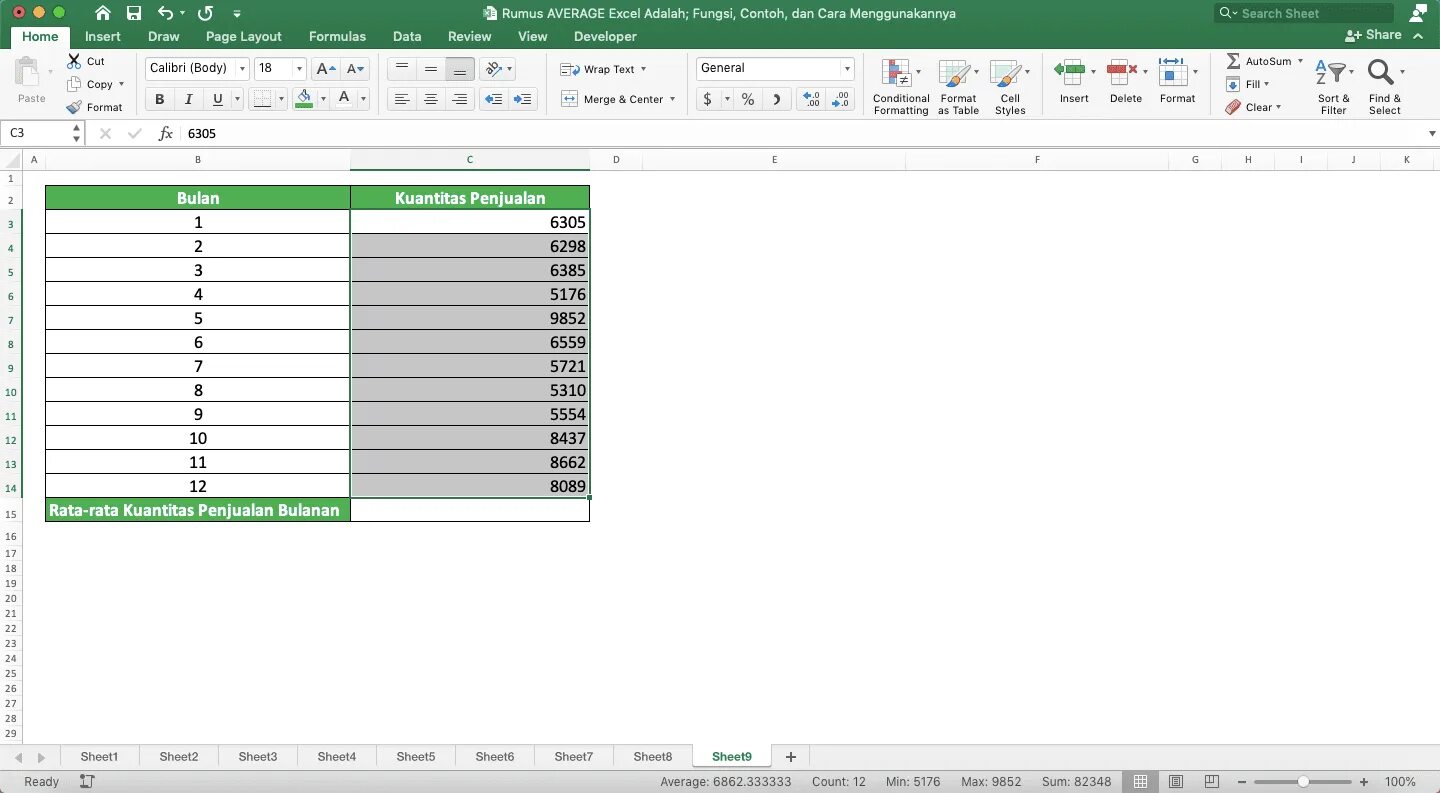Increase decimal places
The image size is (1440, 793).
pyautogui.click(x=811, y=99)
